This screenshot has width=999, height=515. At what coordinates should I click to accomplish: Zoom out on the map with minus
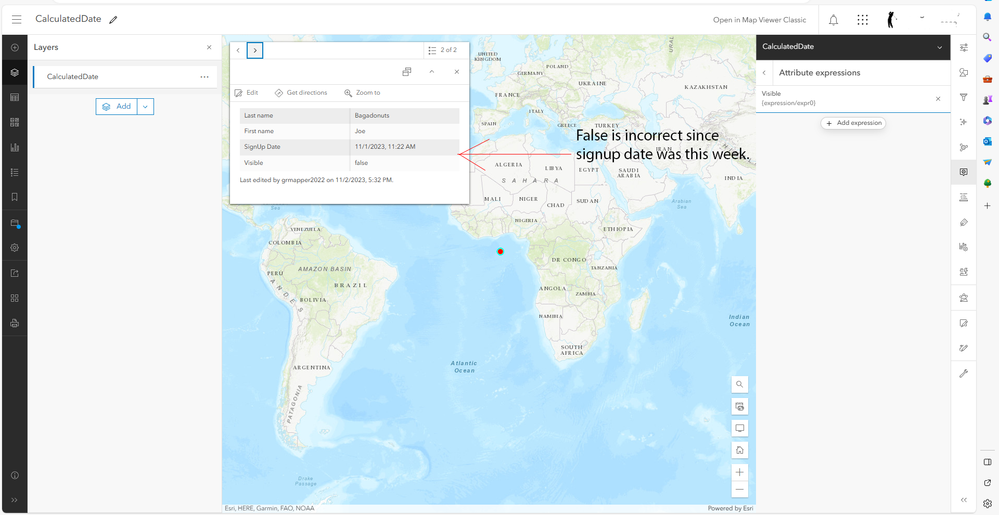click(x=740, y=490)
